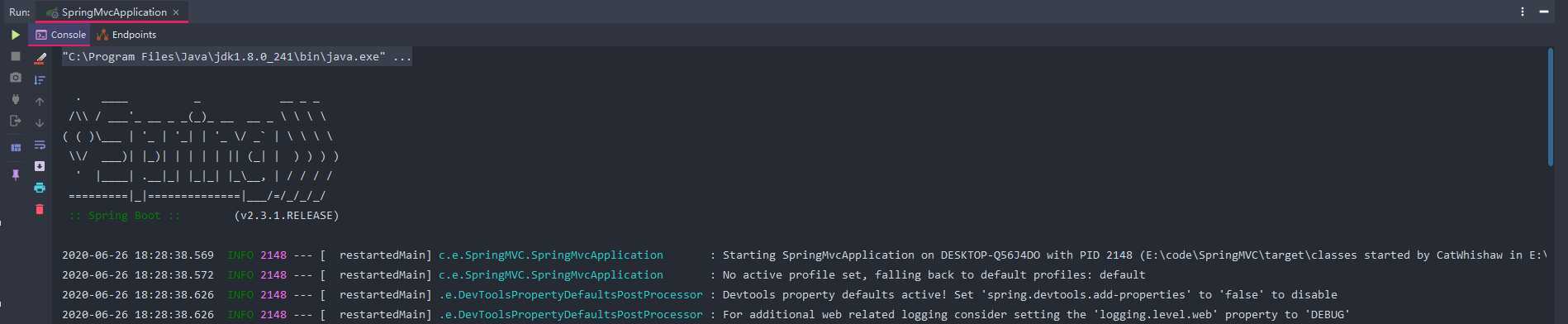1568x324 pixels.
Task: Switch to the Endpoints tab
Action: [x=126, y=35]
